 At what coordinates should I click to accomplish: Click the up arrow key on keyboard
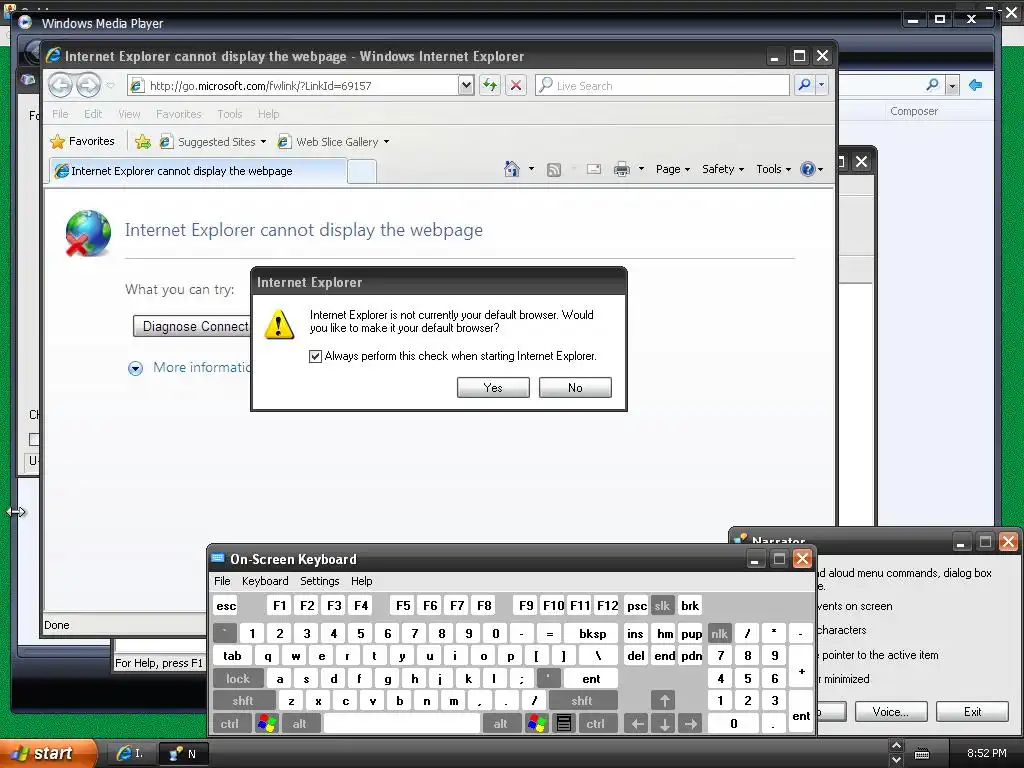[664, 701]
